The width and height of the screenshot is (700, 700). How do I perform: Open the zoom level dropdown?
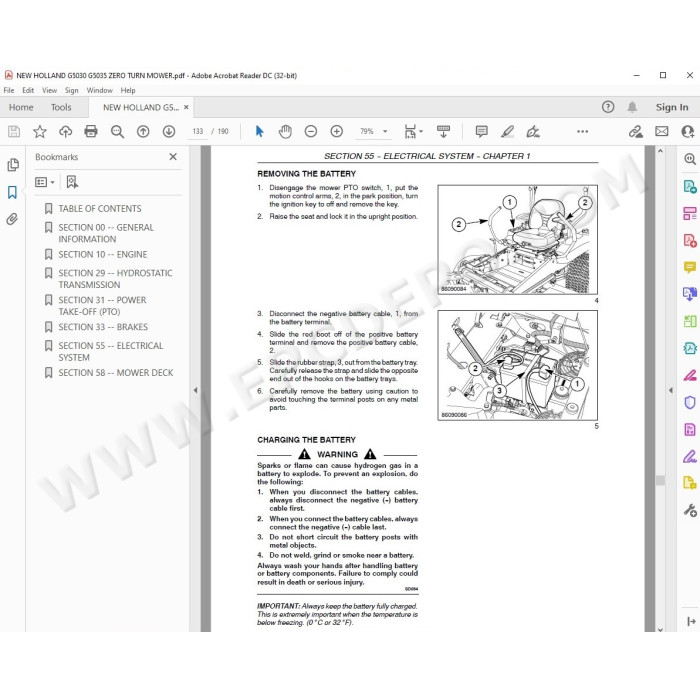(385, 132)
